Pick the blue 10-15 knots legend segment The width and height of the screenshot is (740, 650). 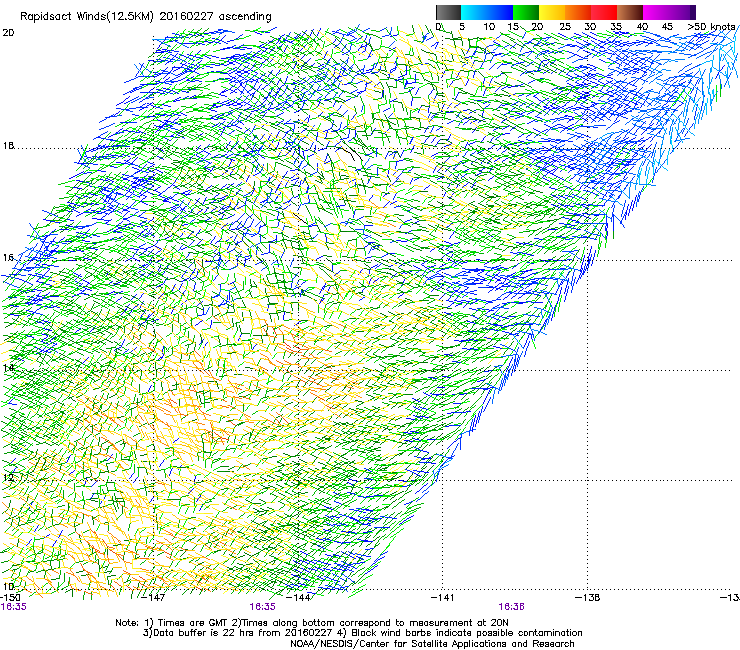click(500, 12)
